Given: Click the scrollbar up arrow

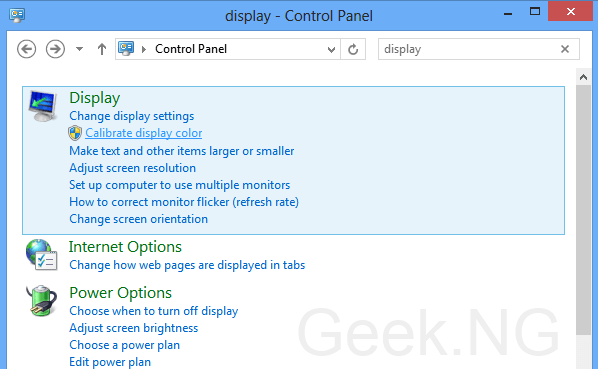Looking at the screenshot, I should click(x=583, y=77).
